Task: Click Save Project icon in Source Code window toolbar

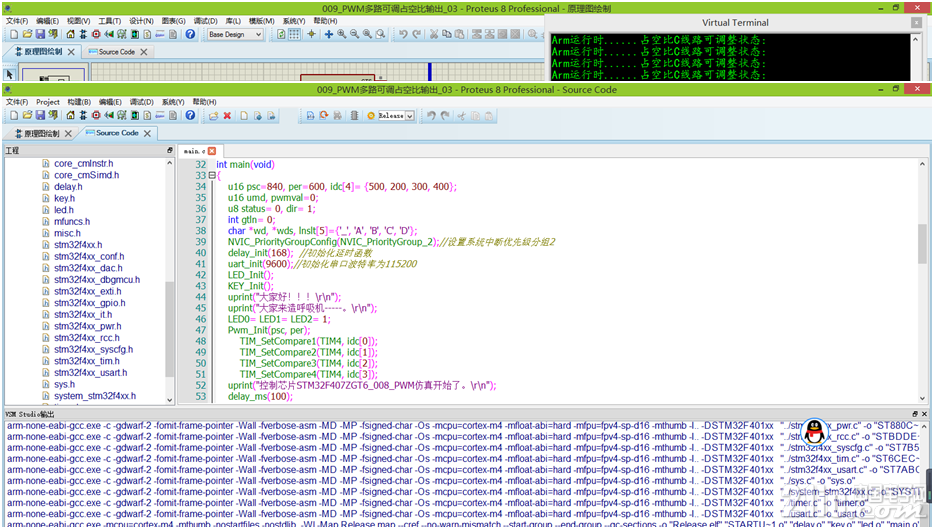Action: [x=40, y=116]
